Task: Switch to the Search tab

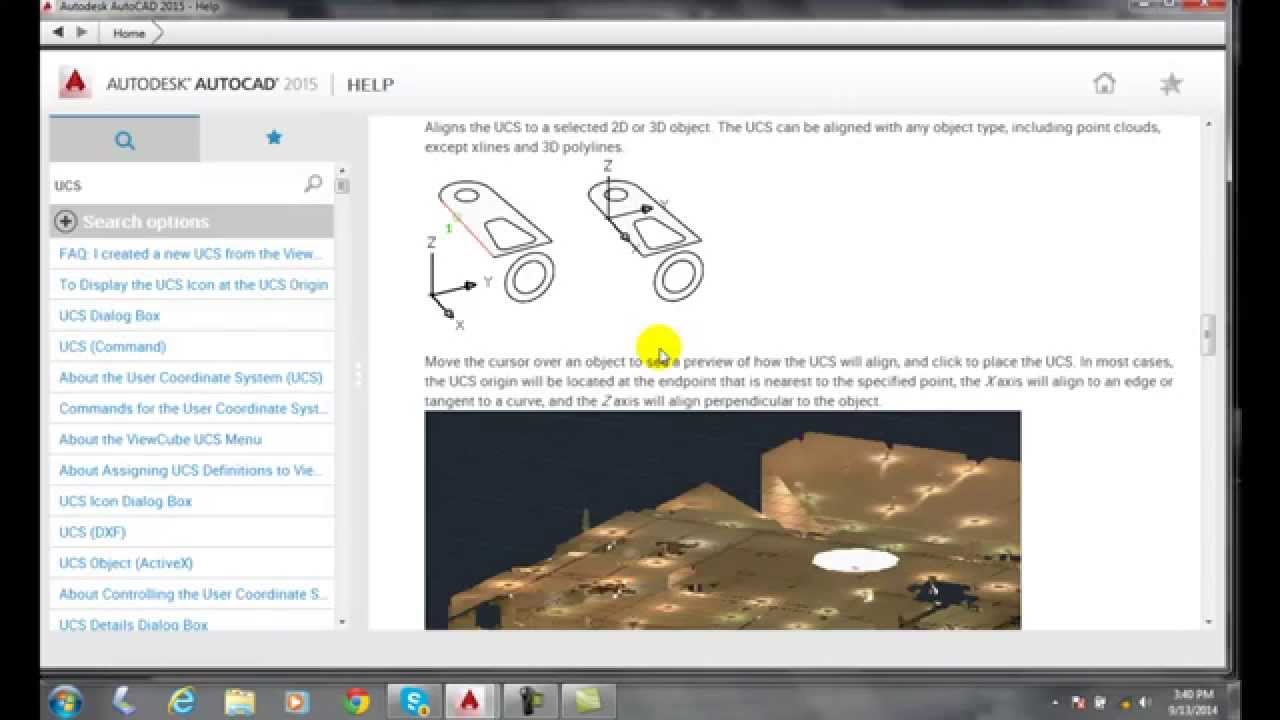Action: click(124, 139)
